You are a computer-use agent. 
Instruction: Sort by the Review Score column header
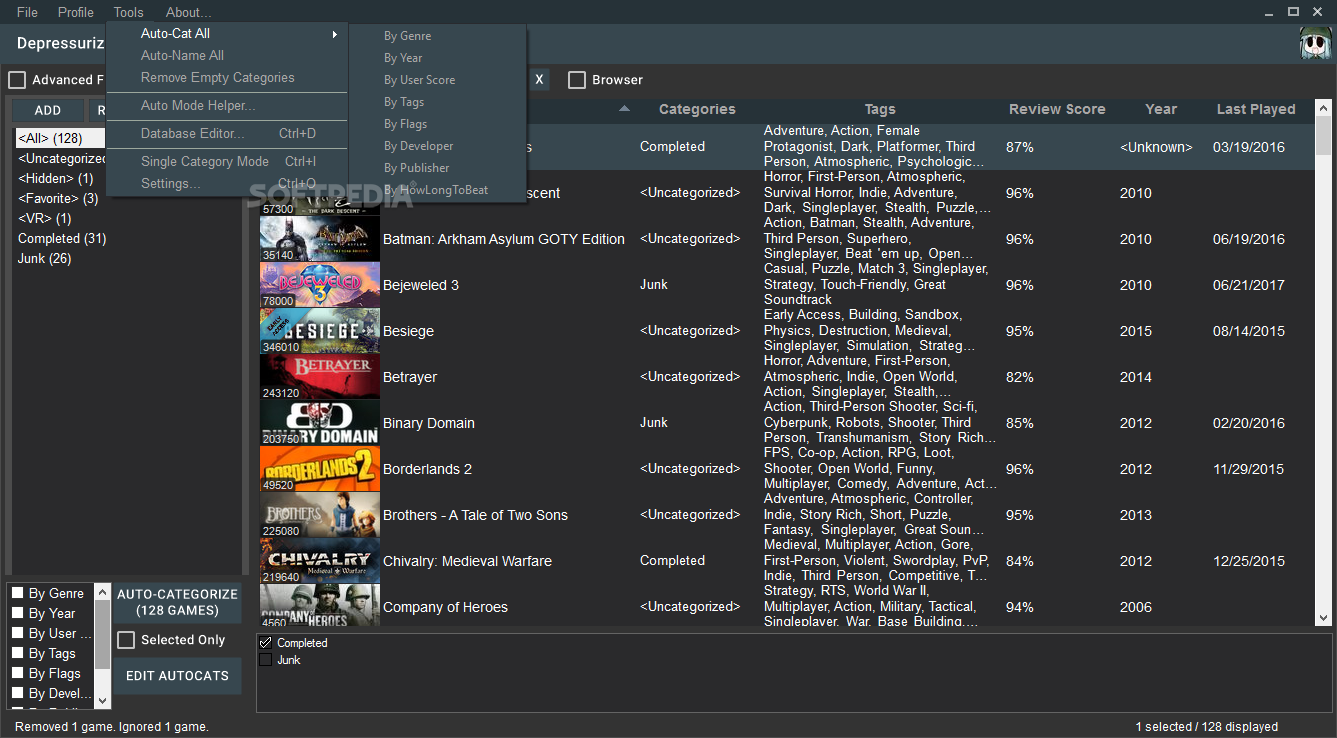click(x=1057, y=109)
